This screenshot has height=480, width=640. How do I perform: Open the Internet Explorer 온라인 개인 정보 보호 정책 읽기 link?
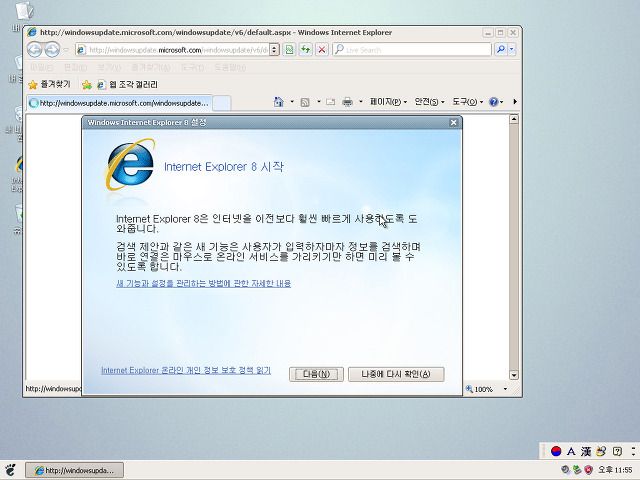186,370
